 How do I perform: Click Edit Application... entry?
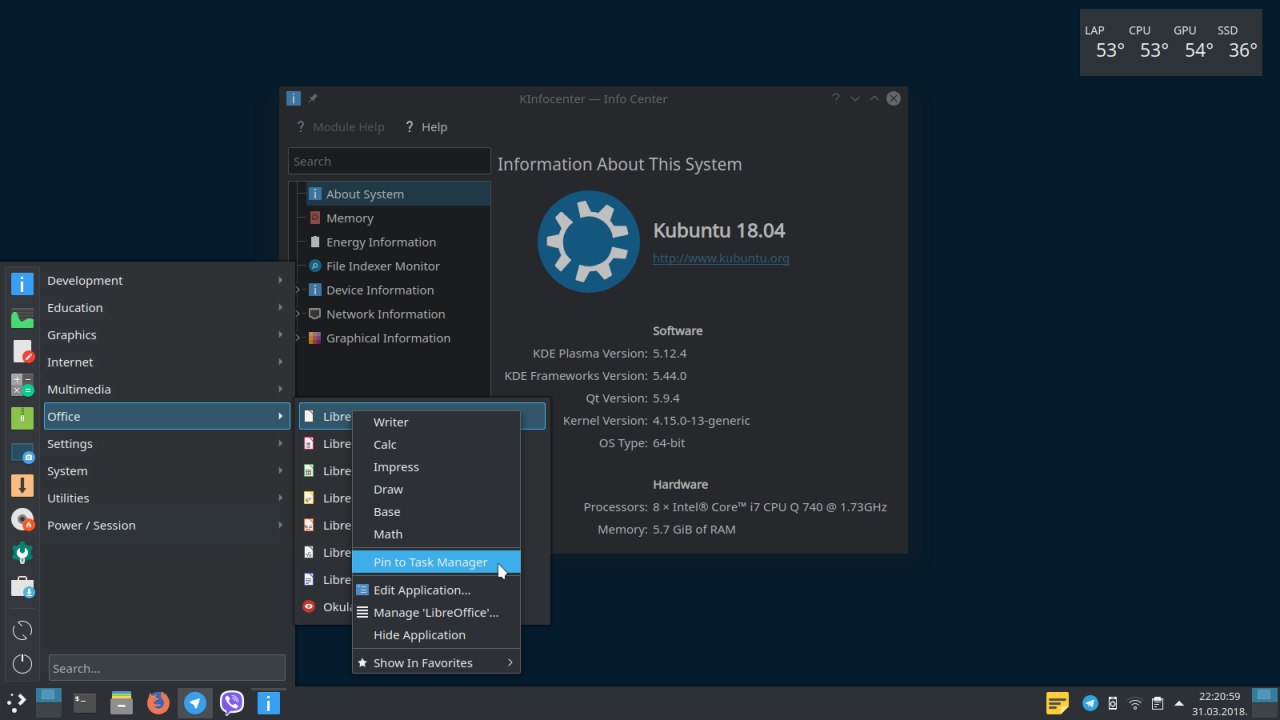[x=436, y=590]
